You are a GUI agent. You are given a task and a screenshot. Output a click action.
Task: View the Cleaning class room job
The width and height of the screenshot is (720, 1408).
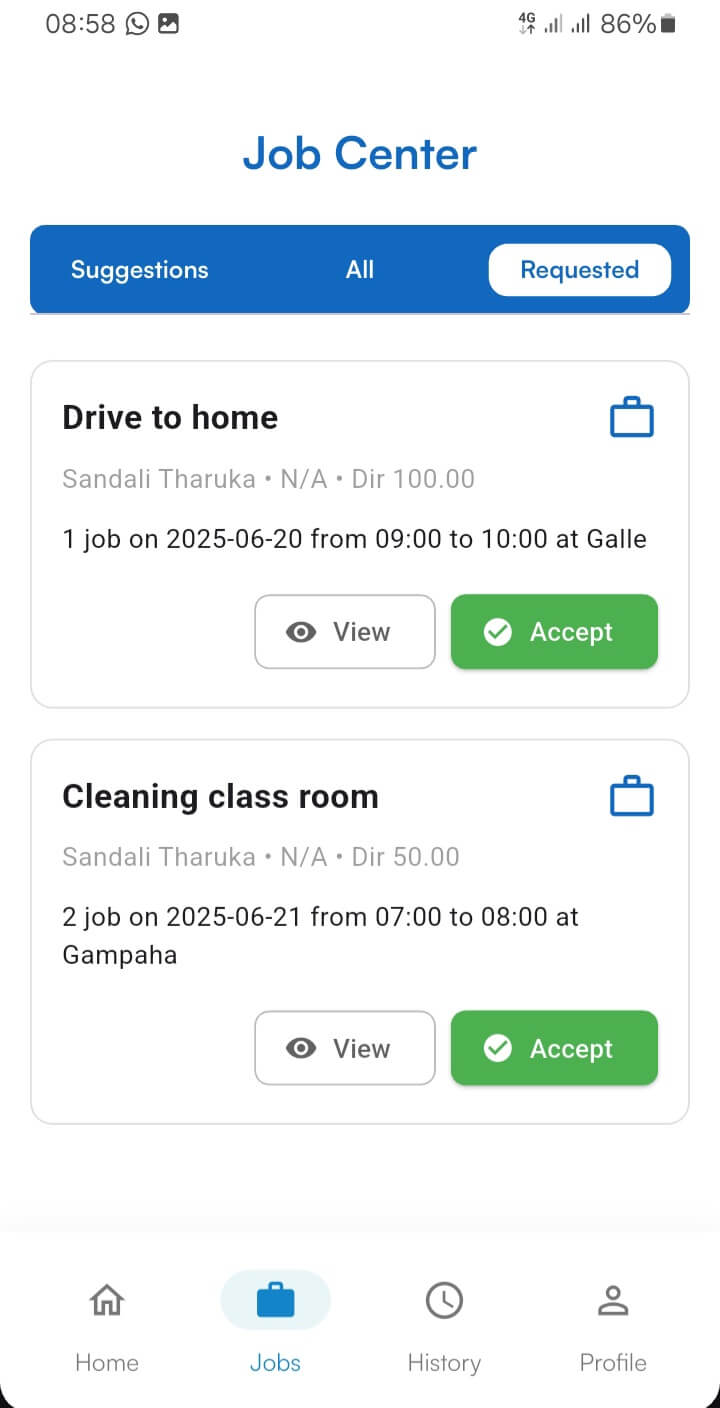click(x=345, y=1048)
